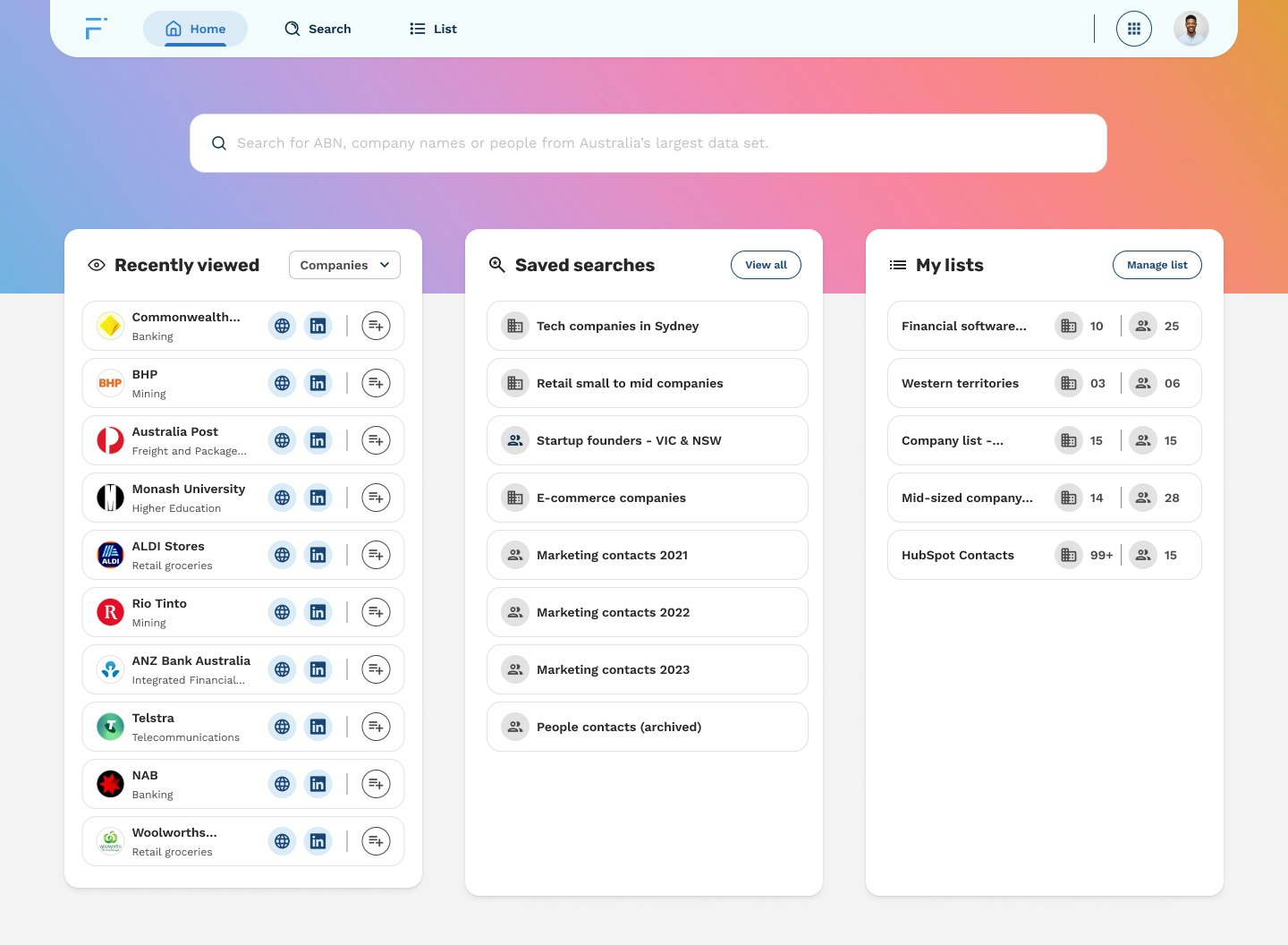Open the Mid-sized company list
Image resolution: width=1288 pixels, height=945 pixels.
point(1045,498)
